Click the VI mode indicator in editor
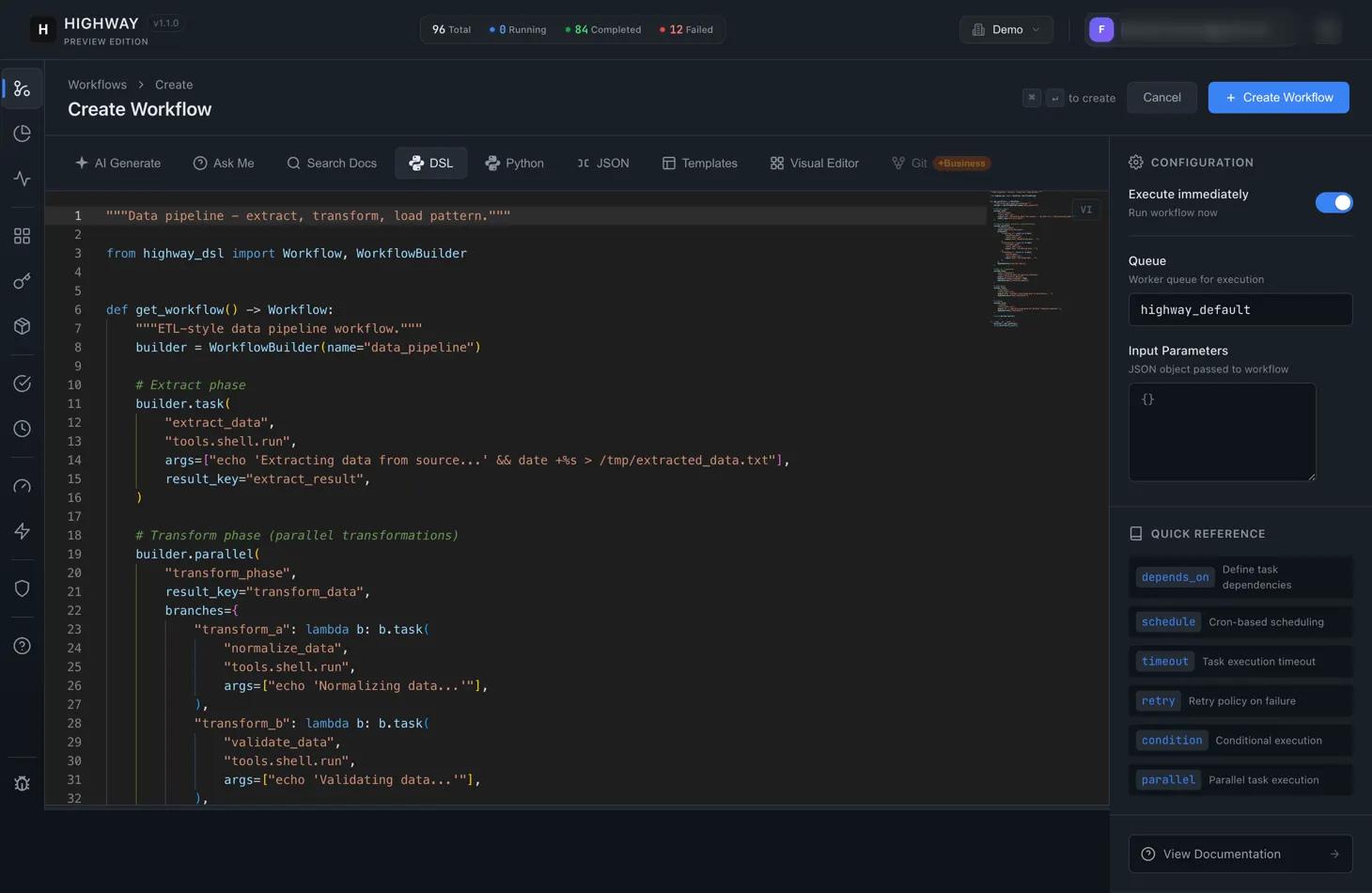 [1085, 210]
